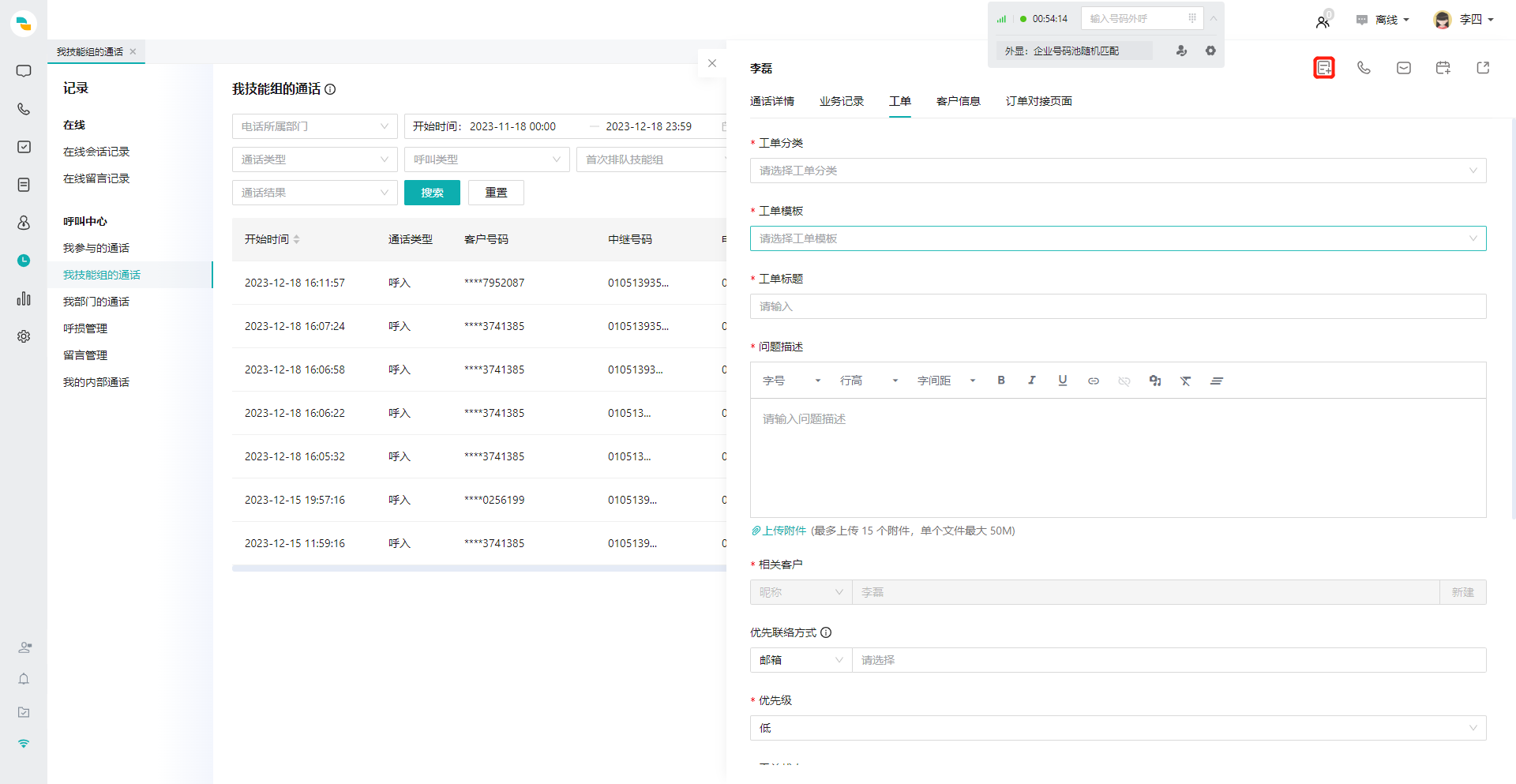Open the 优先级 dropdown showing 低
The image size is (1516, 784).
tap(1118, 728)
